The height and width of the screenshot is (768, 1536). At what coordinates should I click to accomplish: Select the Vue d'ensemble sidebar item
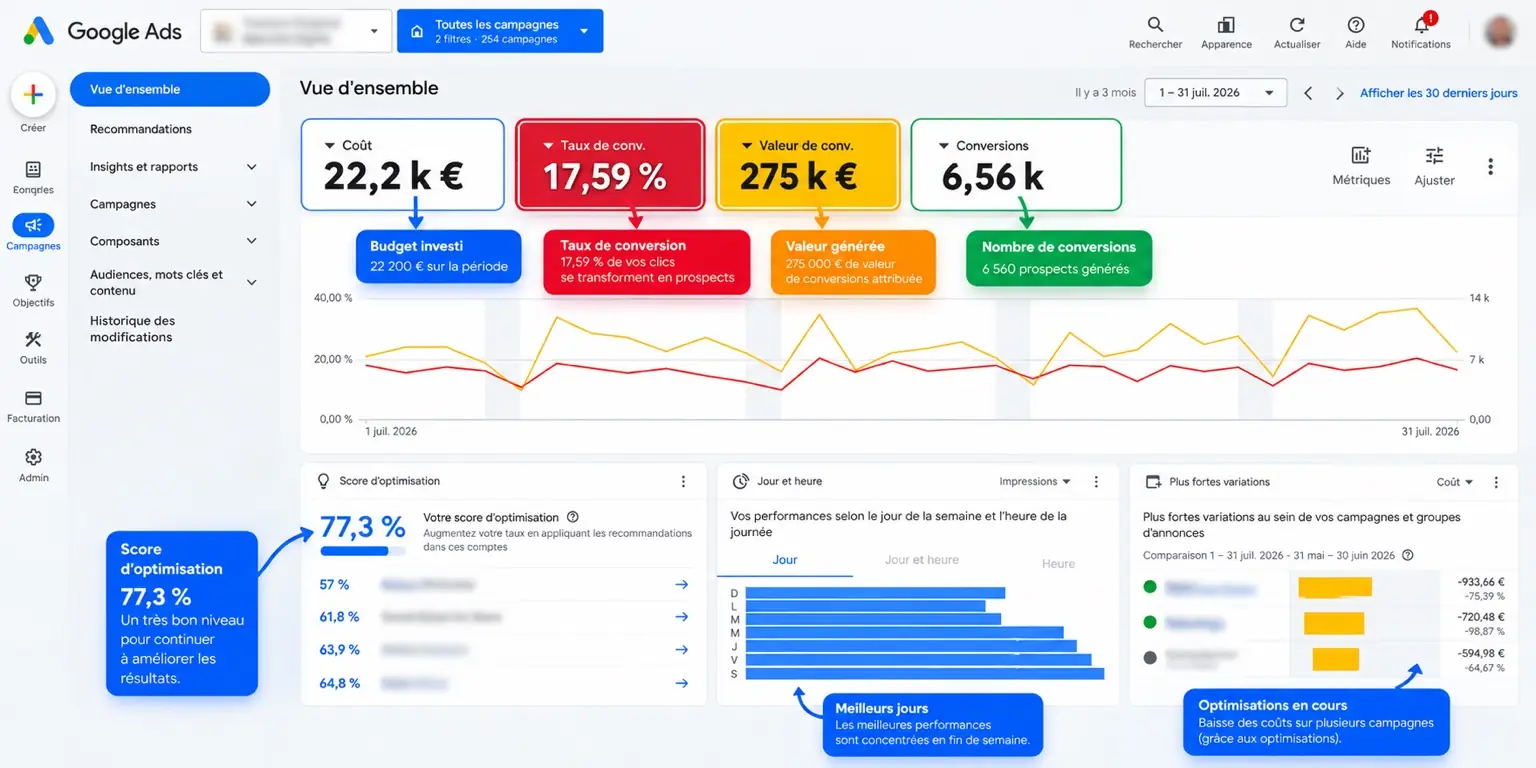click(x=170, y=89)
